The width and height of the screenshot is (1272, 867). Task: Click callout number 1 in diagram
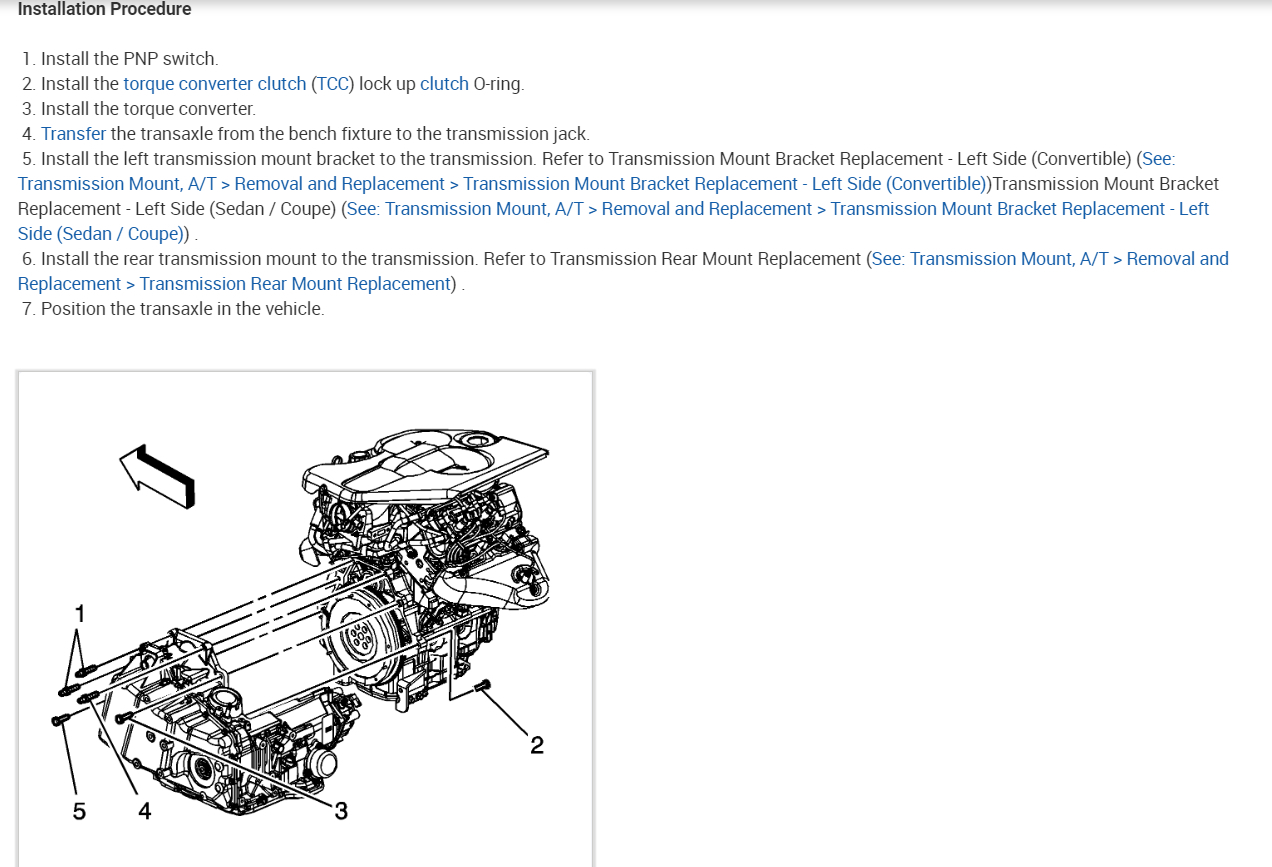pyautogui.click(x=81, y=613)
